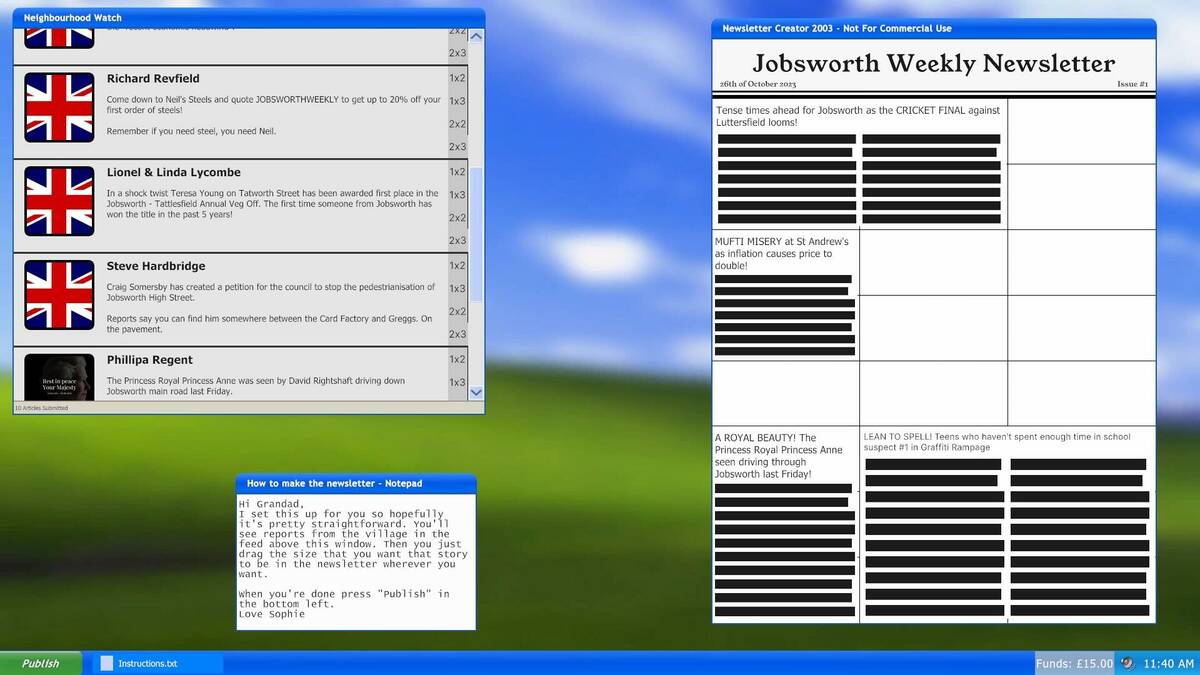Select 1x3 size for Lionel & Linda story

[457, 195]
